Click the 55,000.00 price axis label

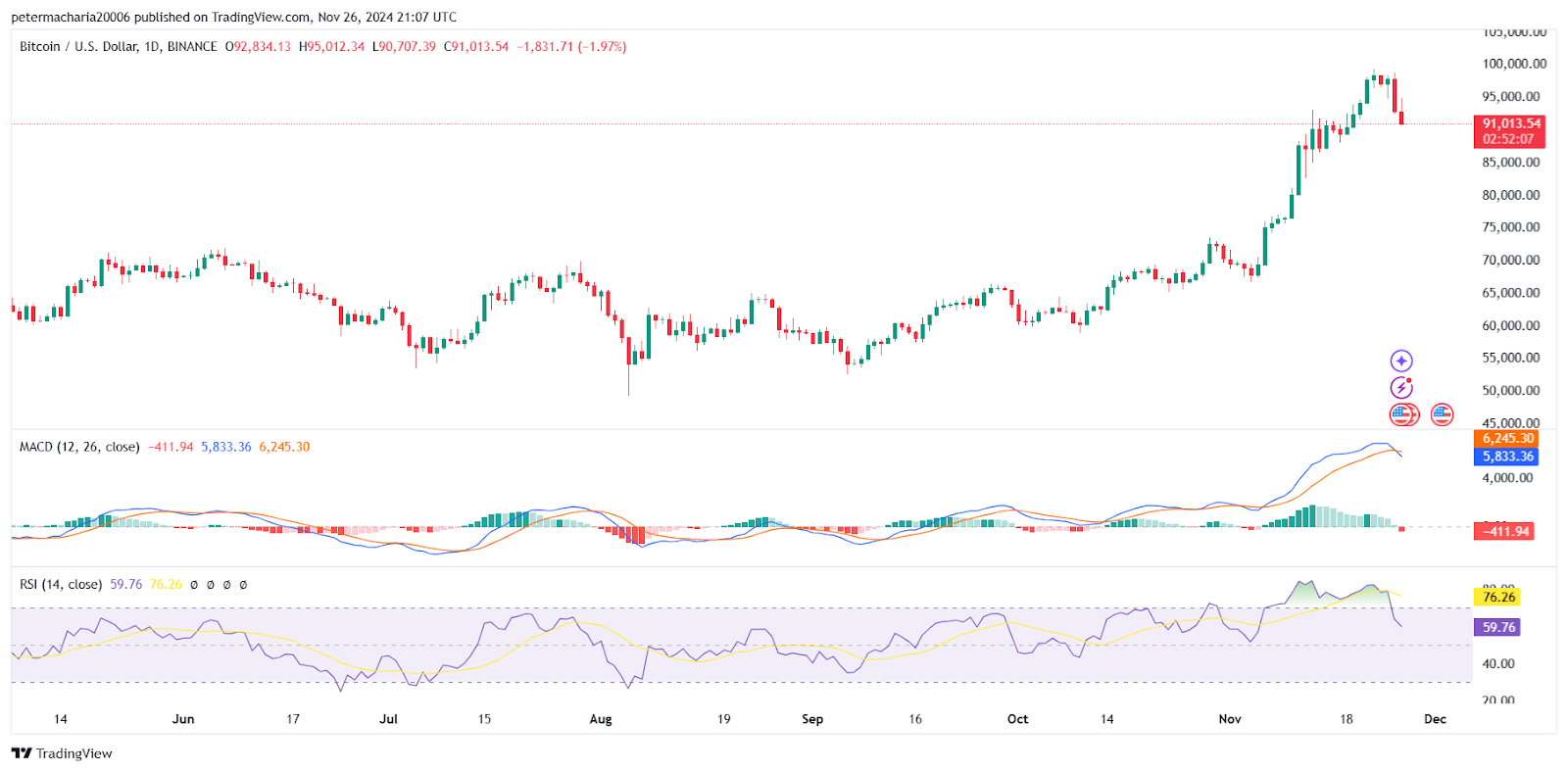pyautogui.click(x=1511, y=359)
